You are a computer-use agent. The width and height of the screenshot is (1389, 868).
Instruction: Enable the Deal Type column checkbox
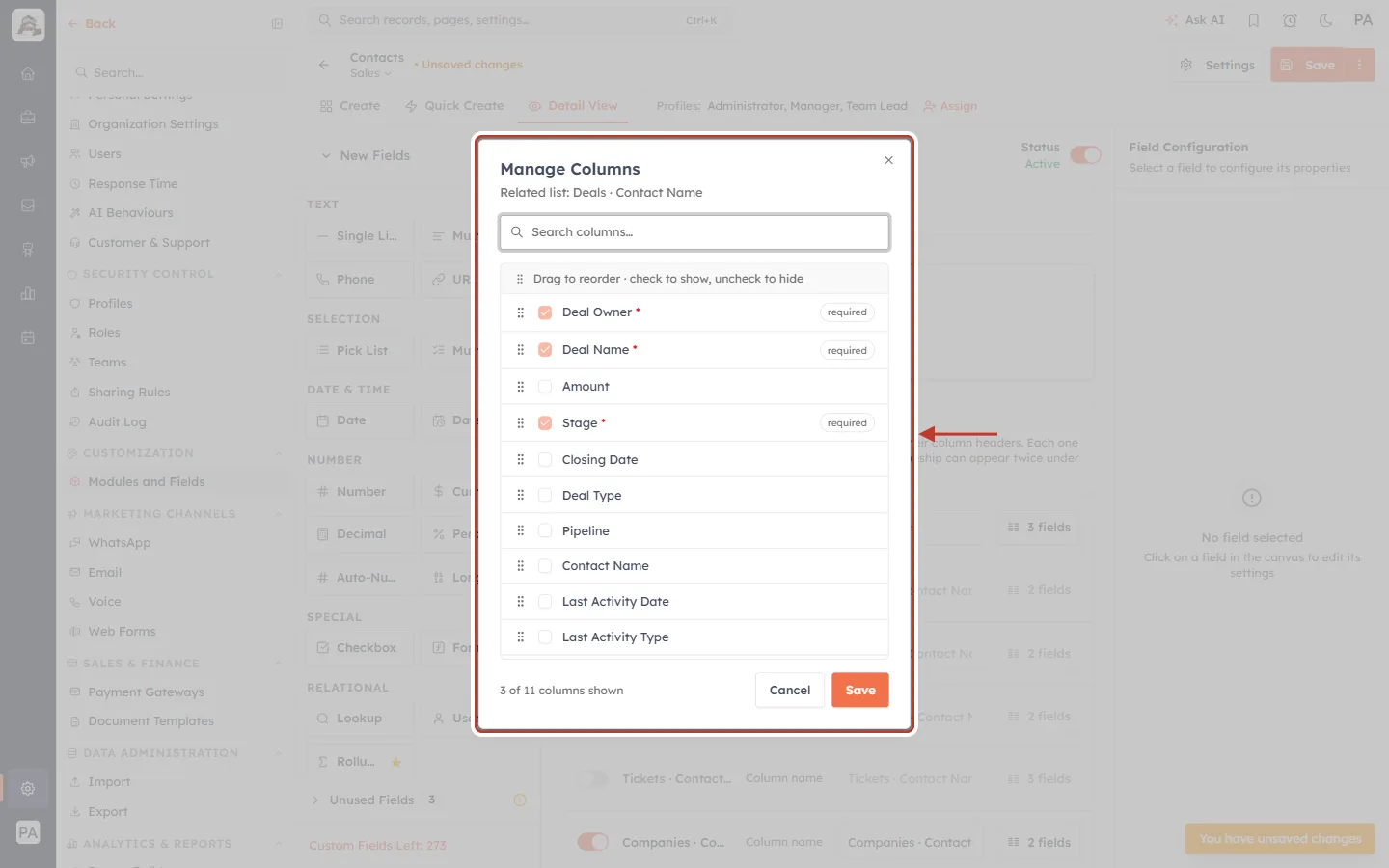click(x=545, y=496)
